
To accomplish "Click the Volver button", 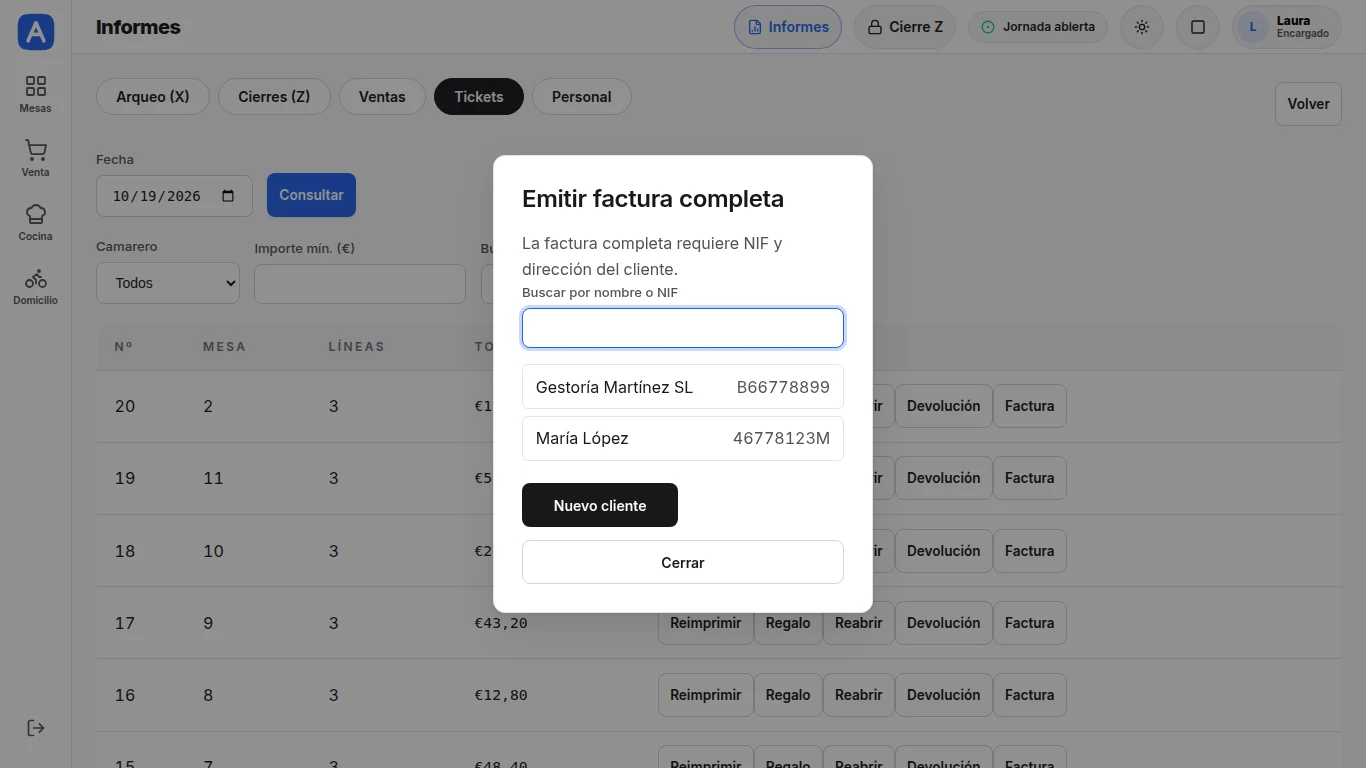I will (x=1308, y=104).
